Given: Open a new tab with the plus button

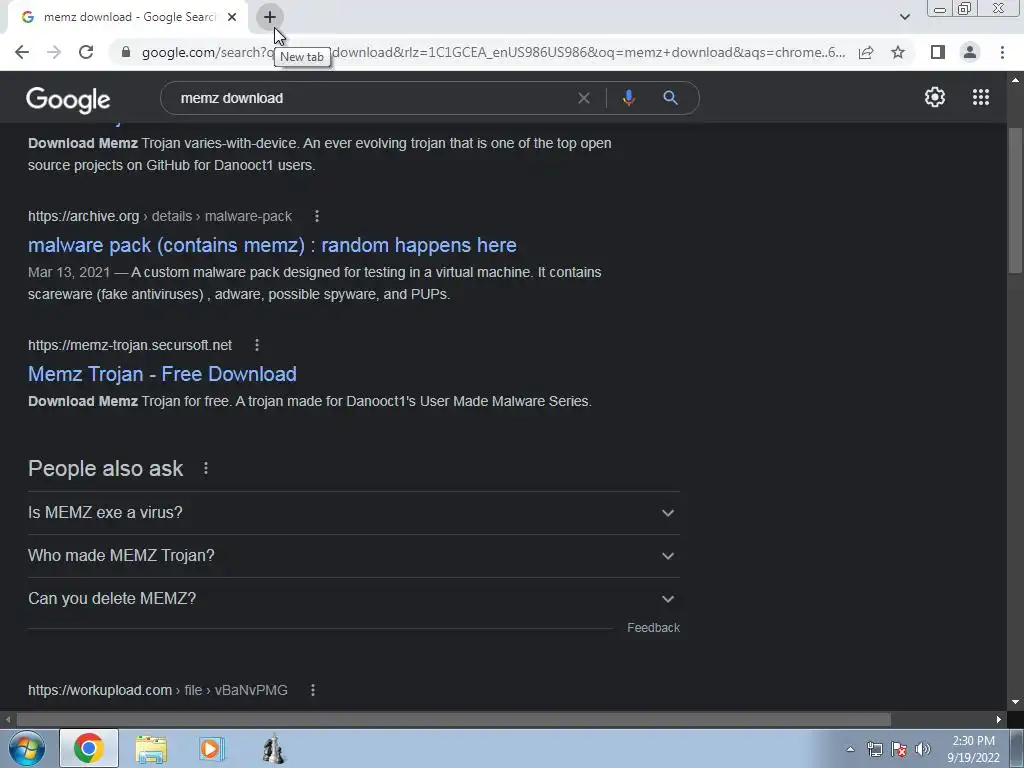Looking at the screenshot, I should 270,17.
